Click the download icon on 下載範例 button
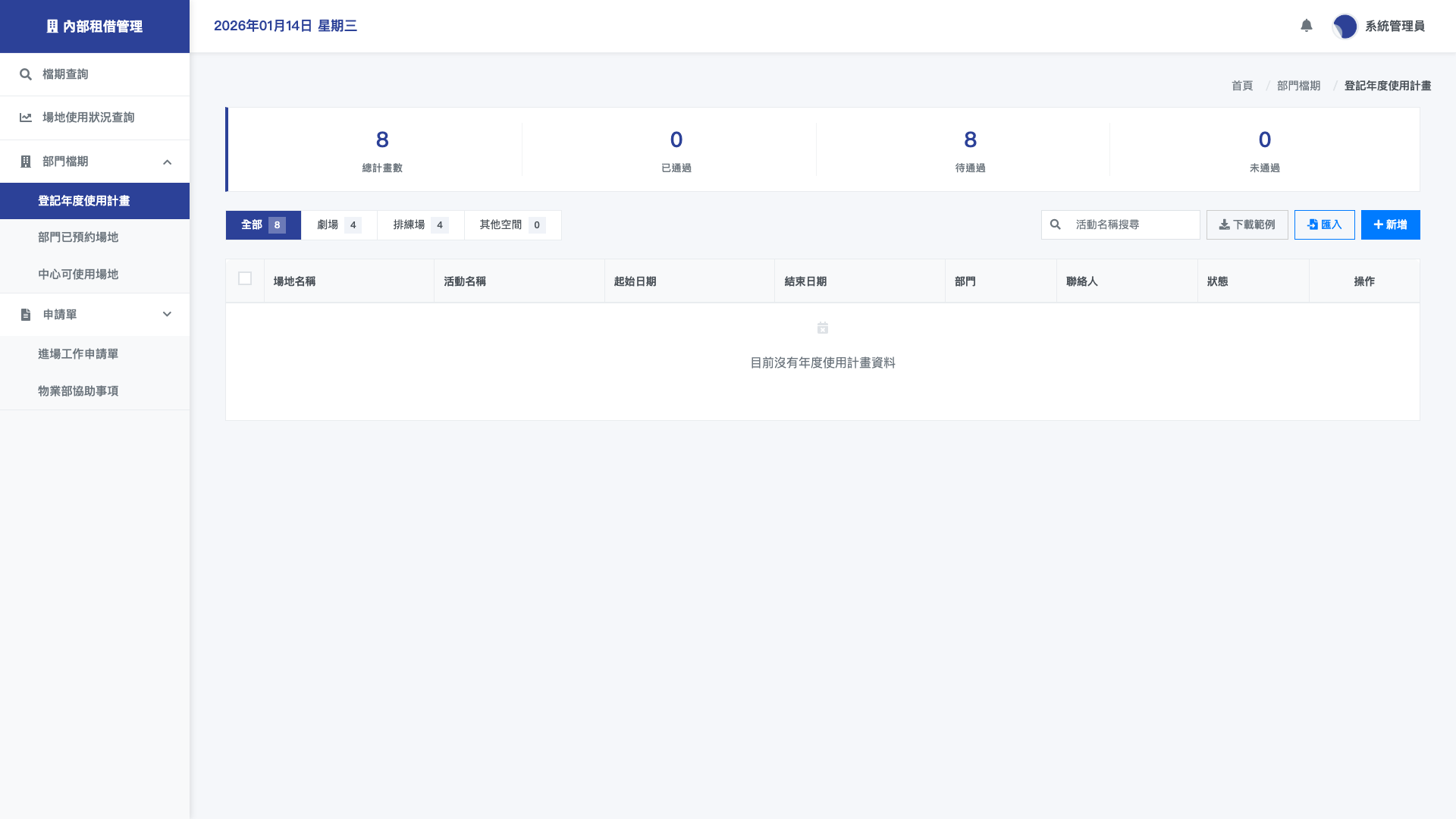Image resolution: width=1456 pixels, height=819 pixels. click(x=1224, y=224)
